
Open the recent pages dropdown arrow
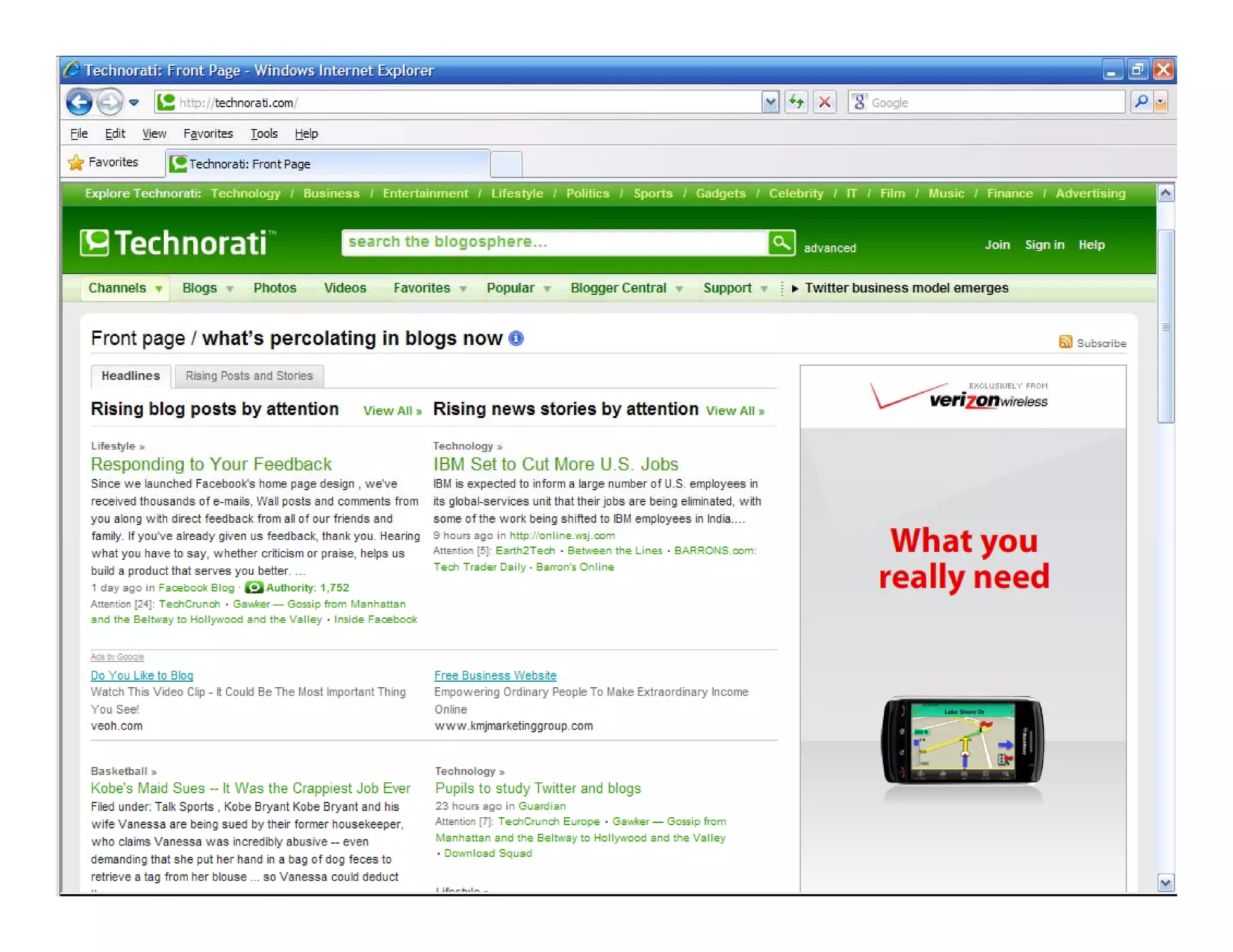point(134,103)
